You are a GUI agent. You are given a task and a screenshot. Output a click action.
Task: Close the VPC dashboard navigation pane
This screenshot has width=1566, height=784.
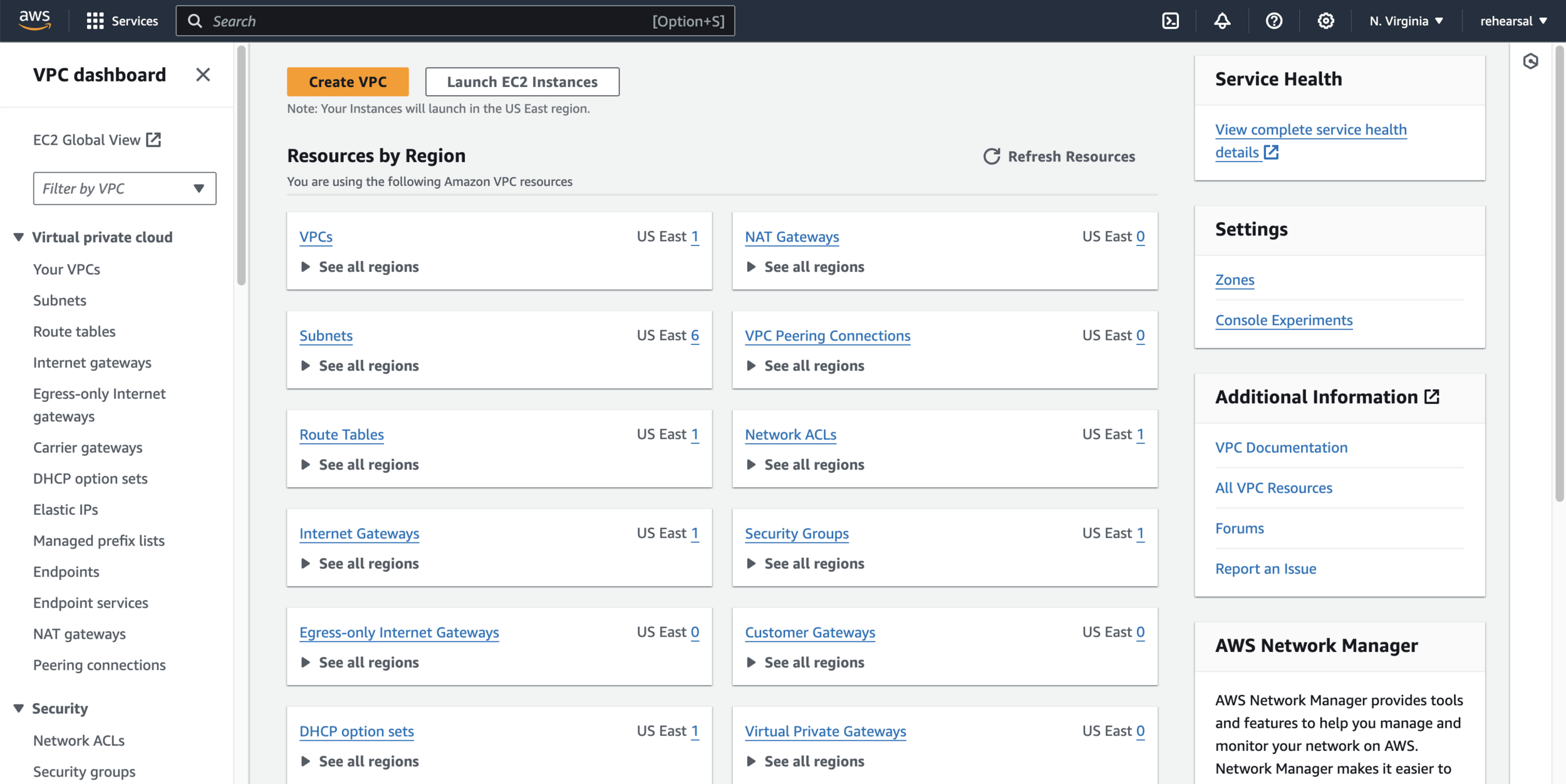coord(202,75)
